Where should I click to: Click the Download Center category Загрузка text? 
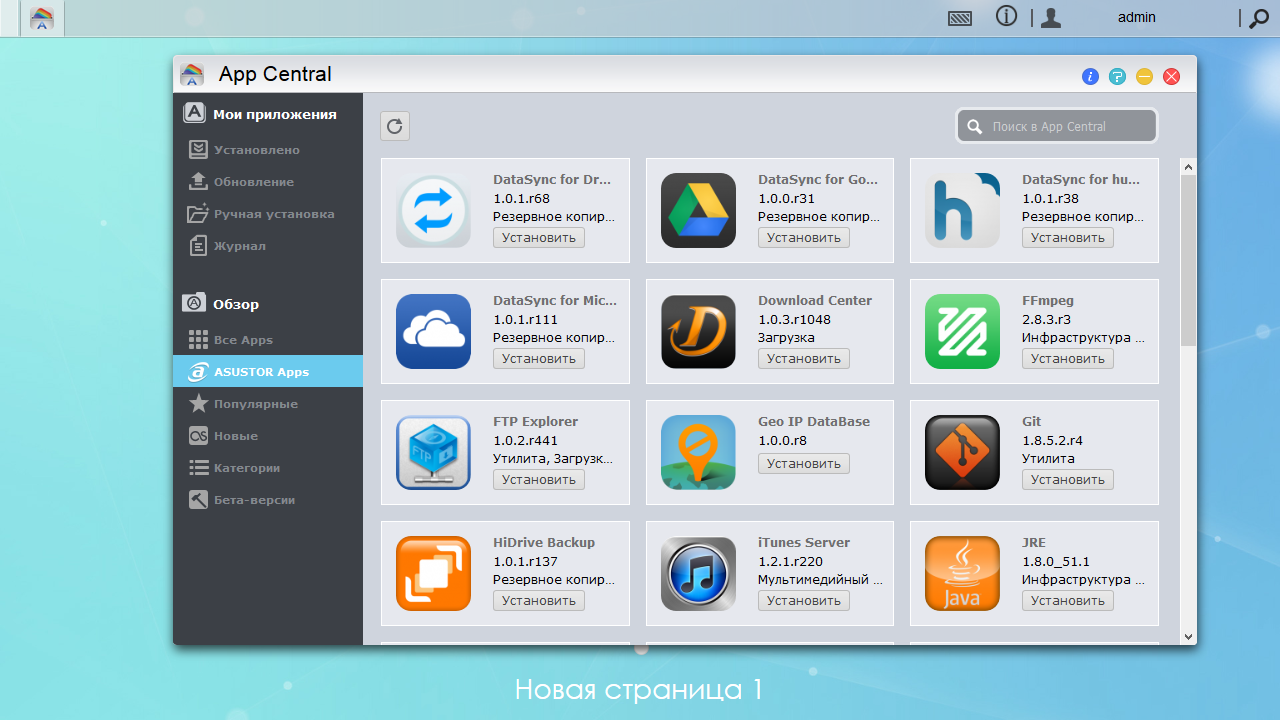[x=786, y=338]
